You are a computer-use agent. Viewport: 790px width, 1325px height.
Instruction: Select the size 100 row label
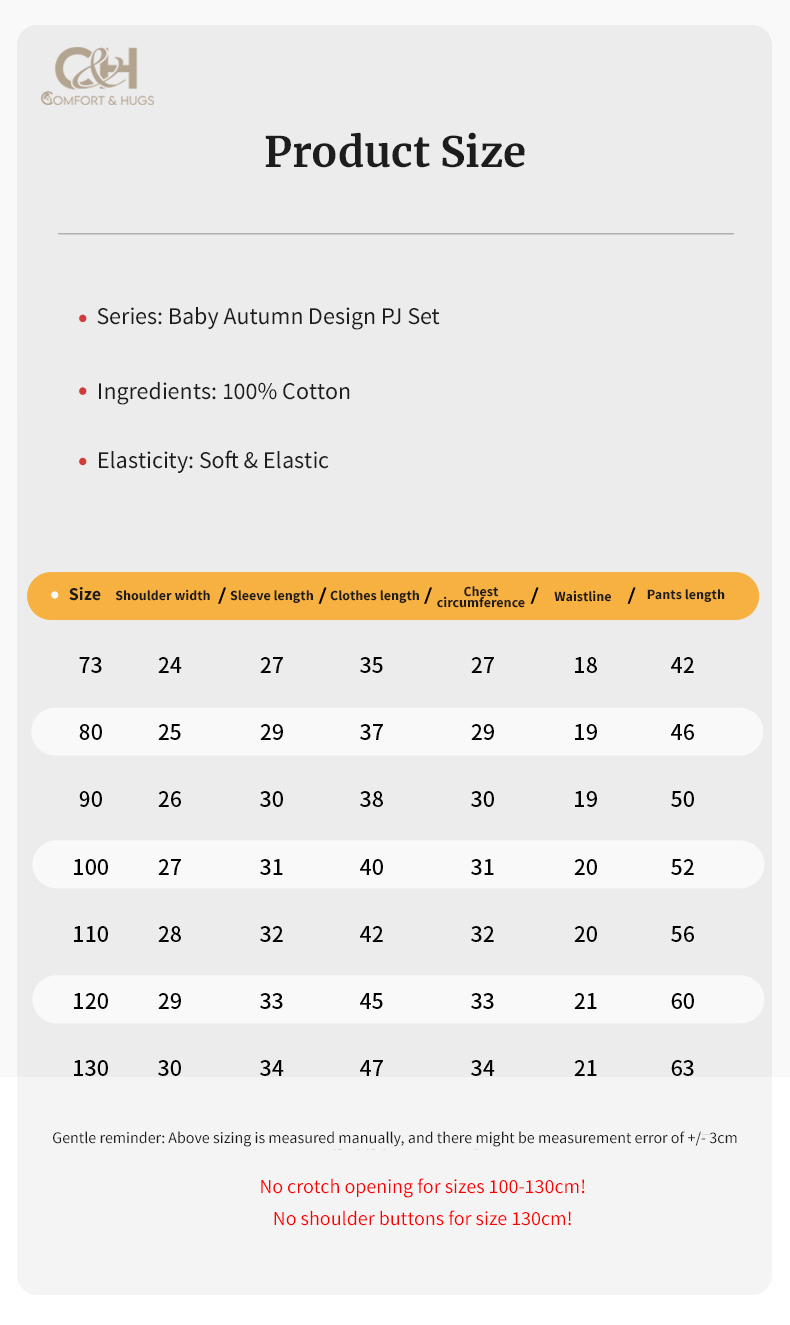(x=90, y=867)
